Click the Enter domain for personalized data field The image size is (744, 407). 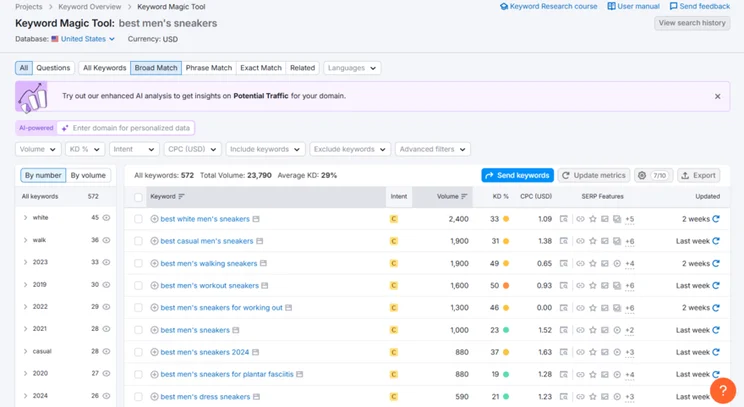point(126,128)
